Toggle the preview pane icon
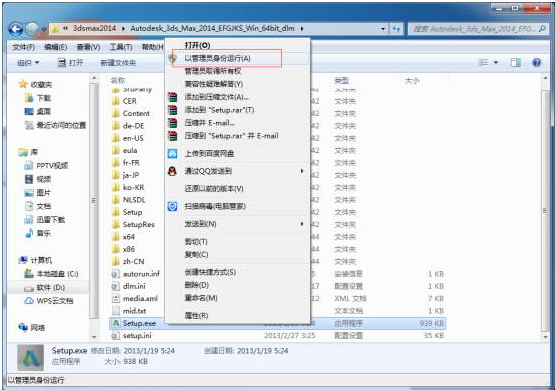 (x=515, y=63)
